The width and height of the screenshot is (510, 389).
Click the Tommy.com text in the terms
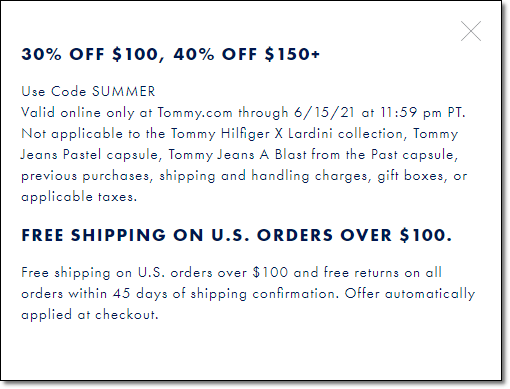[195, 113]
